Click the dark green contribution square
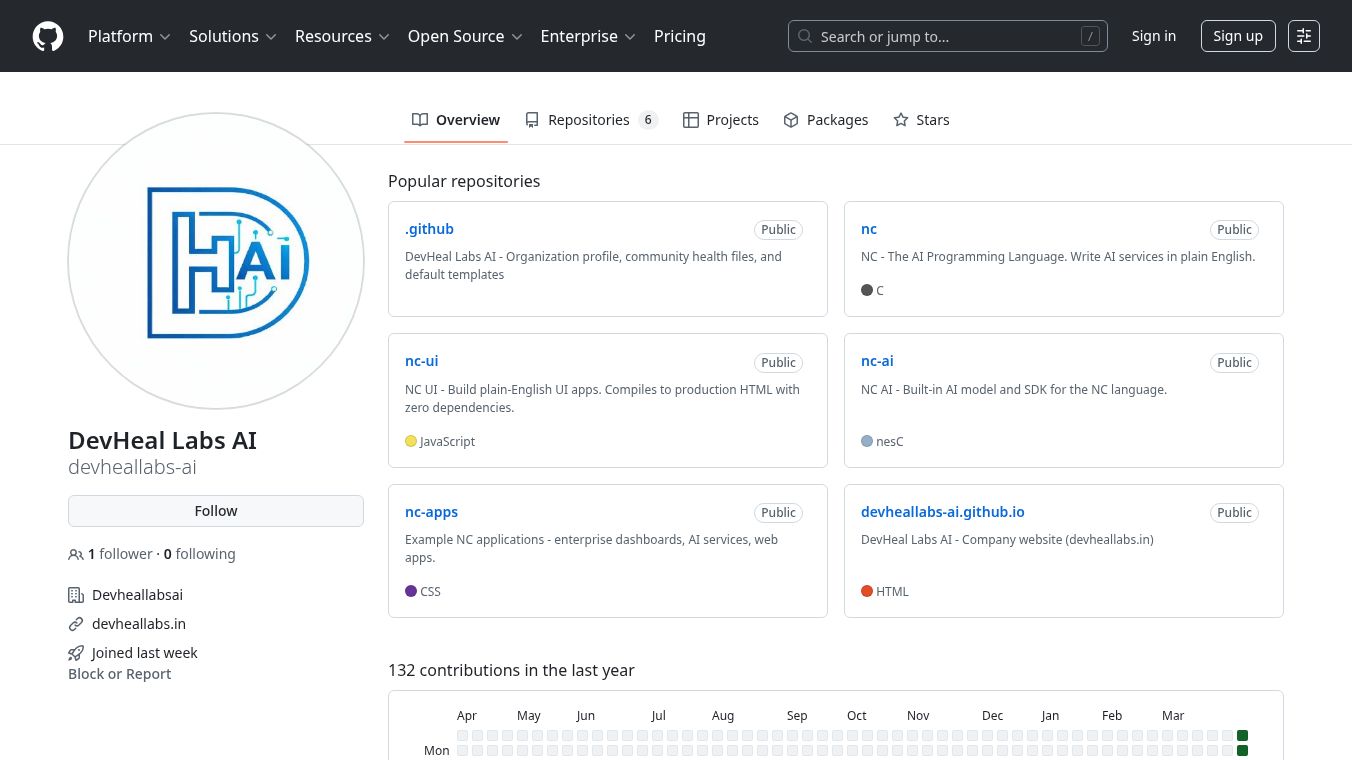The width and height of the screenshot is (1352, 760). pyautogui.click(x=1242, y=735)
